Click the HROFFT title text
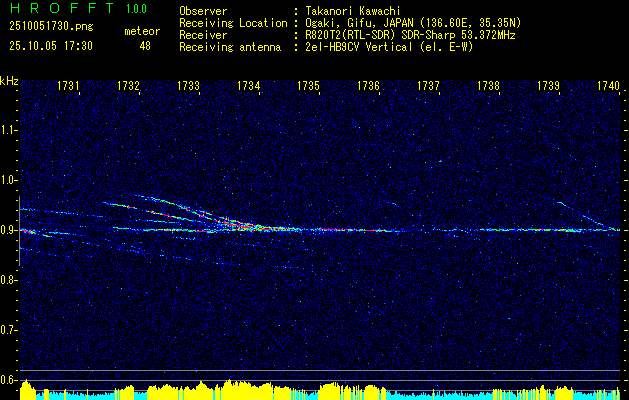 click(61, 8)
